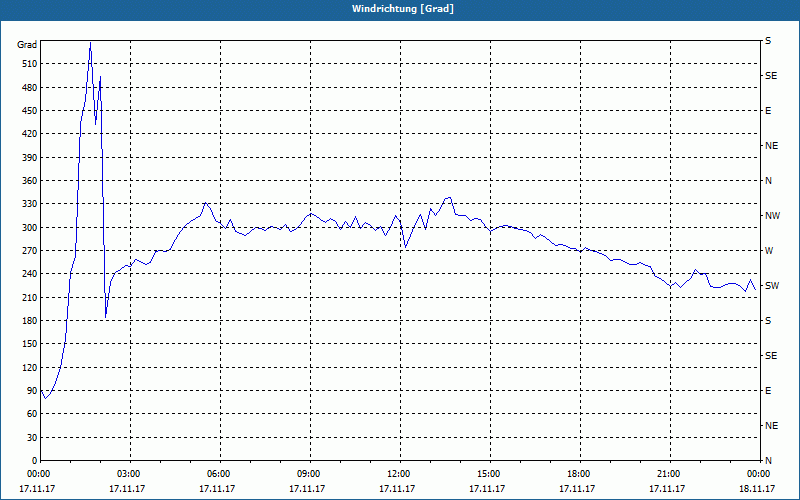Click the 06:00 time axis label
800x500 pixels.
pos(220,474)
